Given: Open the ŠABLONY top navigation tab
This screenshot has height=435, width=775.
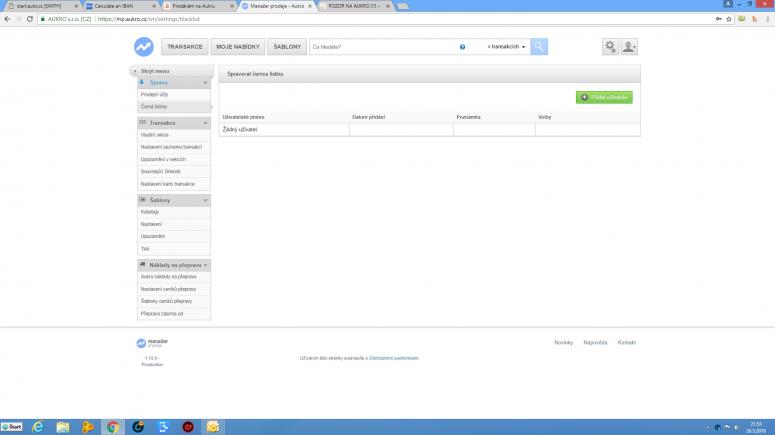Looking at the screenshot, I should (x=287, y=46).
